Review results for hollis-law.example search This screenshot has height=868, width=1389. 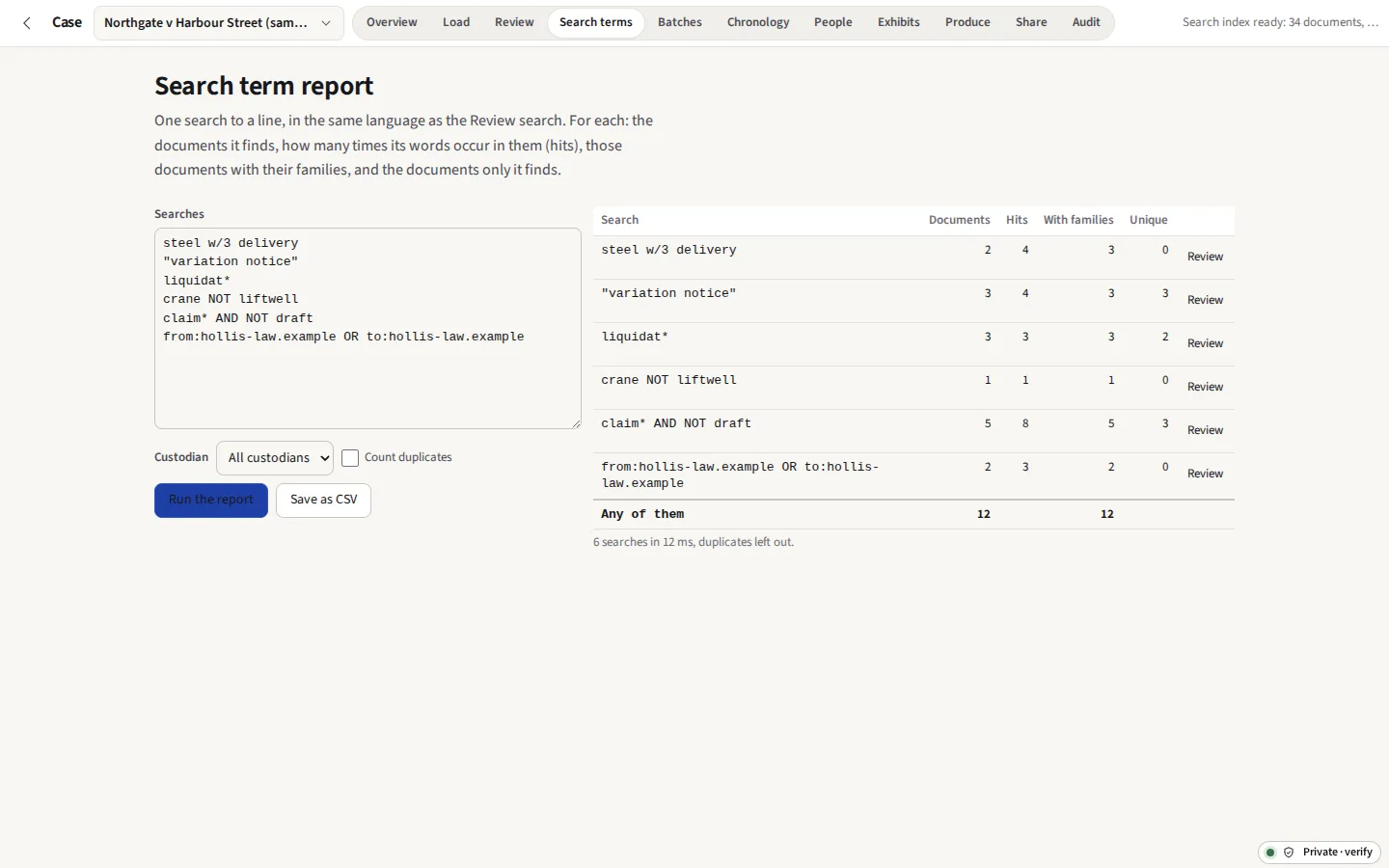click(x=1205, y=474)
